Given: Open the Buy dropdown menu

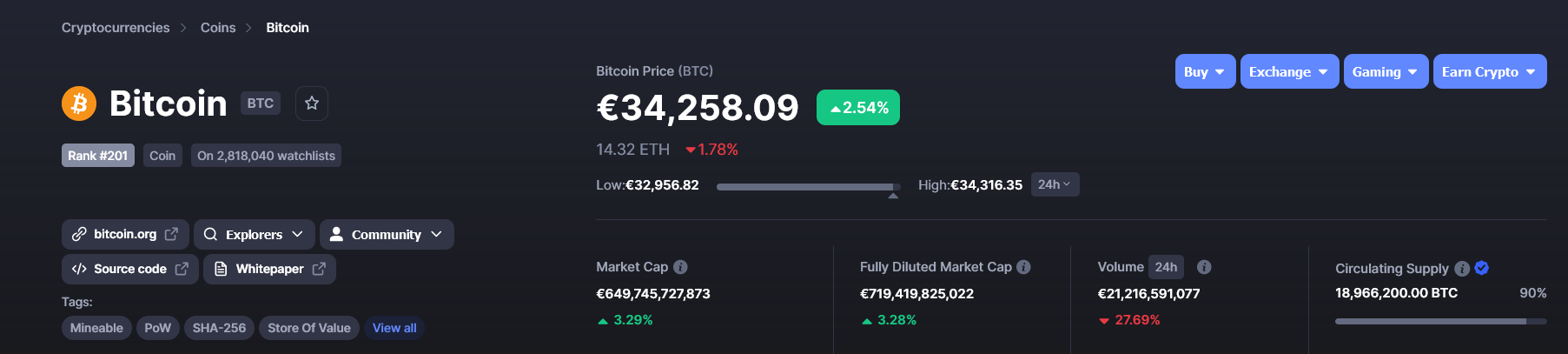Looking at the screenshot, I should 1205,71.
